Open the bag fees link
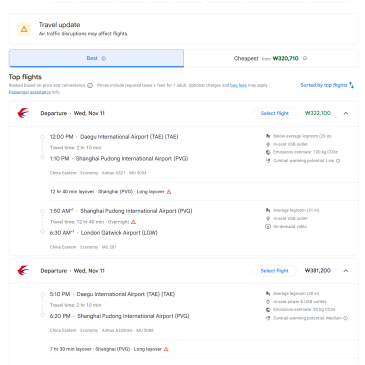 tap(238, 85)
